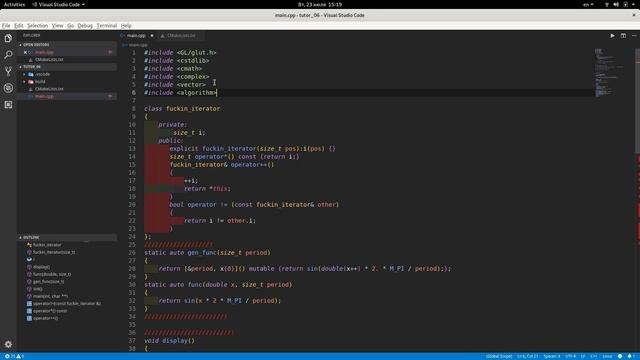640x360 pixels.
Task: Change indentation via Spaces: 4
Action: [x=552, y=356]
